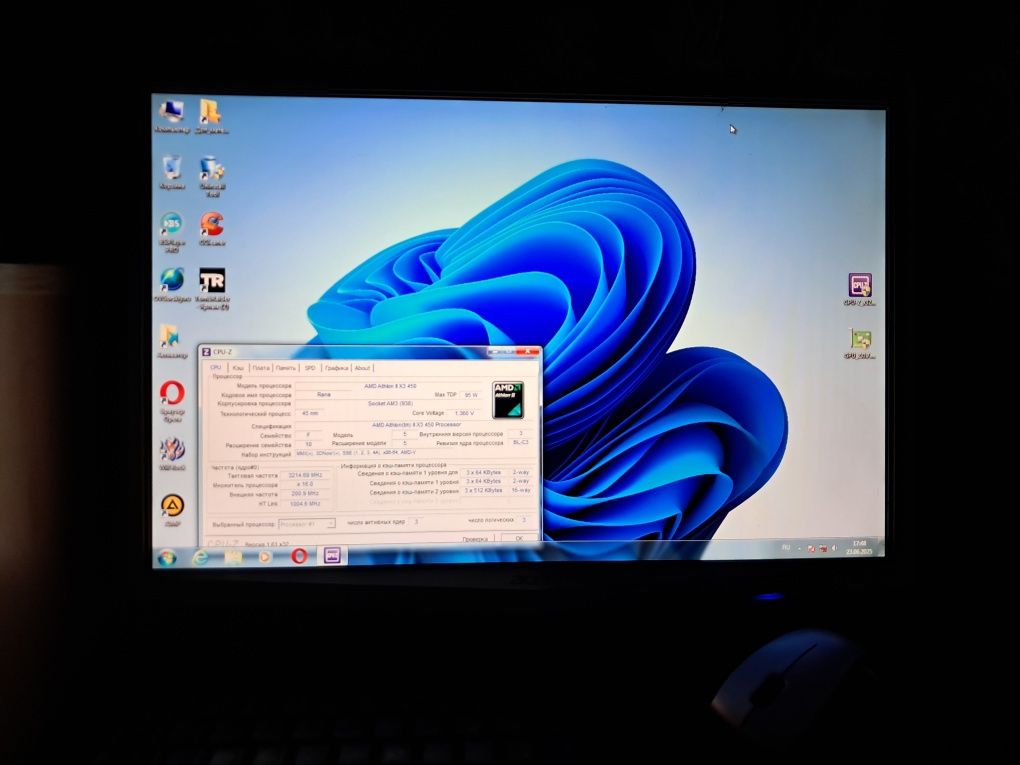Click the processor name field 'AMD Athlon II X3 450'
1020x765 pixels.
click(x=390, y=386)
